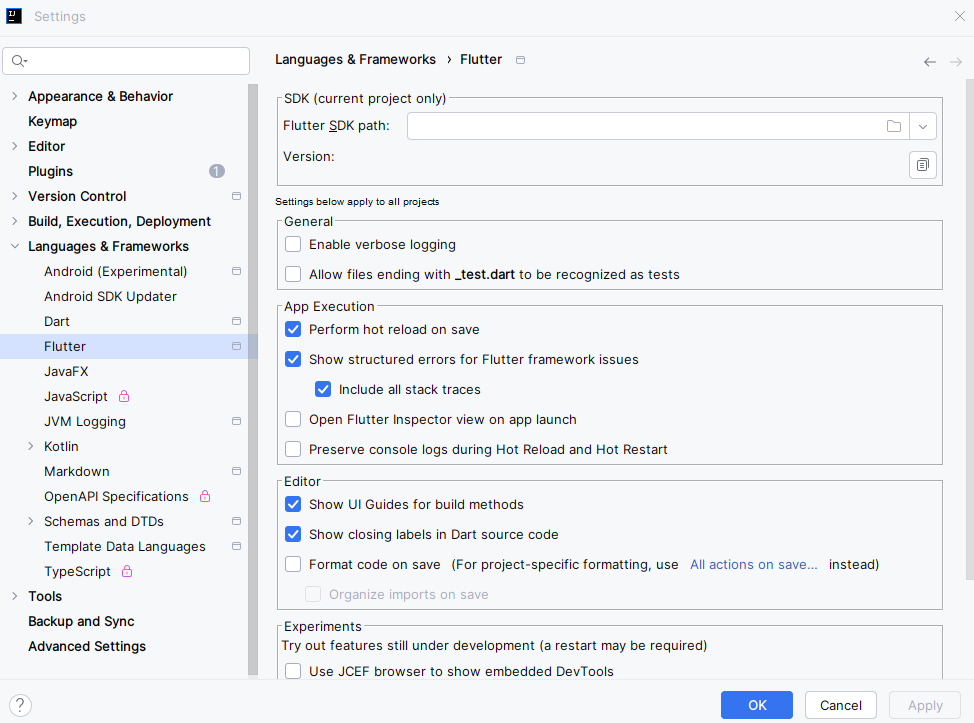
Task: Click project icon on Version Control row
Action: point(236,196)
